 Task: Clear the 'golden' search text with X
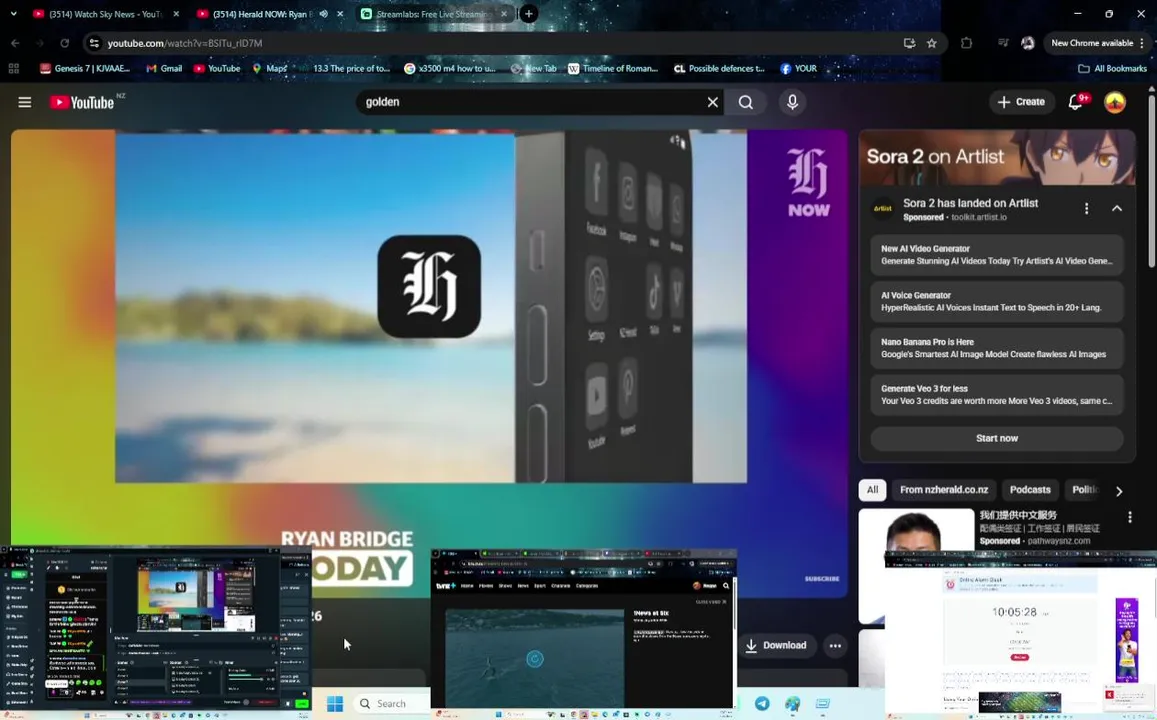[712, 102]
